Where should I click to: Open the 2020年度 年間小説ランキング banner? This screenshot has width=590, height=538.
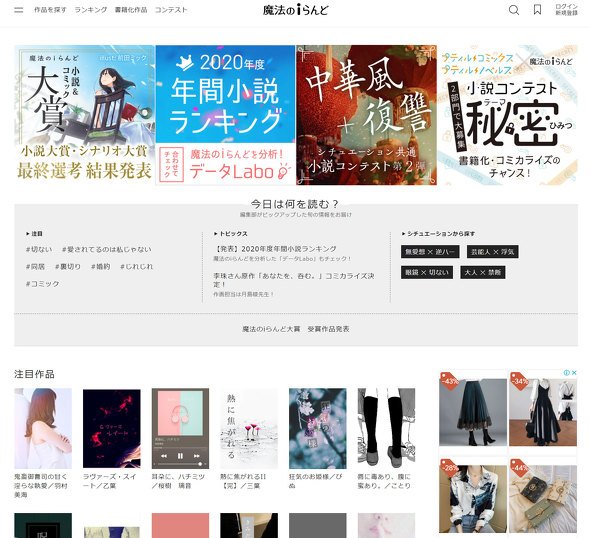pyautogui.click(x=225, y=115)
